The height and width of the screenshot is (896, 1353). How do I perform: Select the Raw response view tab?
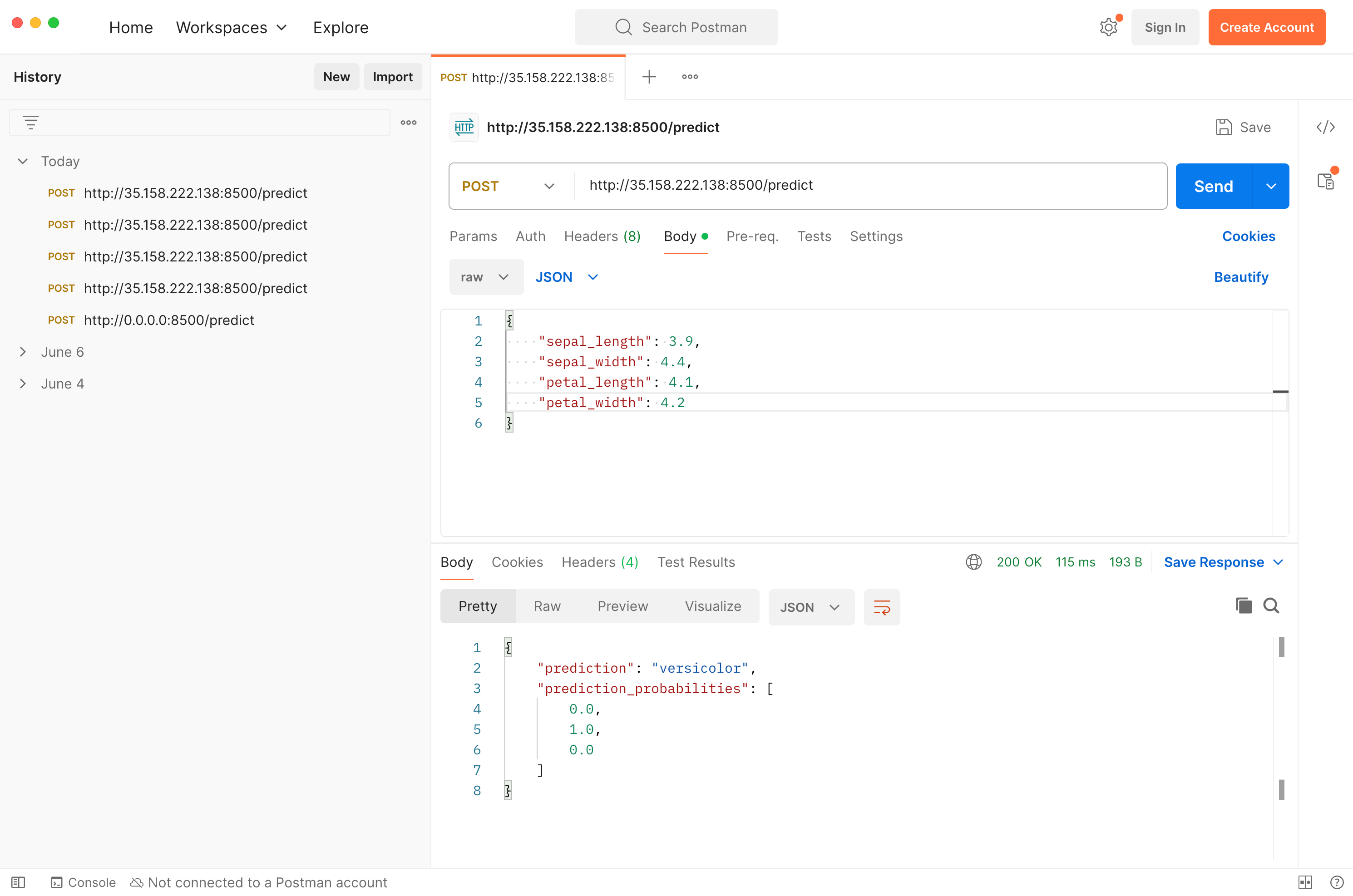[547, 606]
